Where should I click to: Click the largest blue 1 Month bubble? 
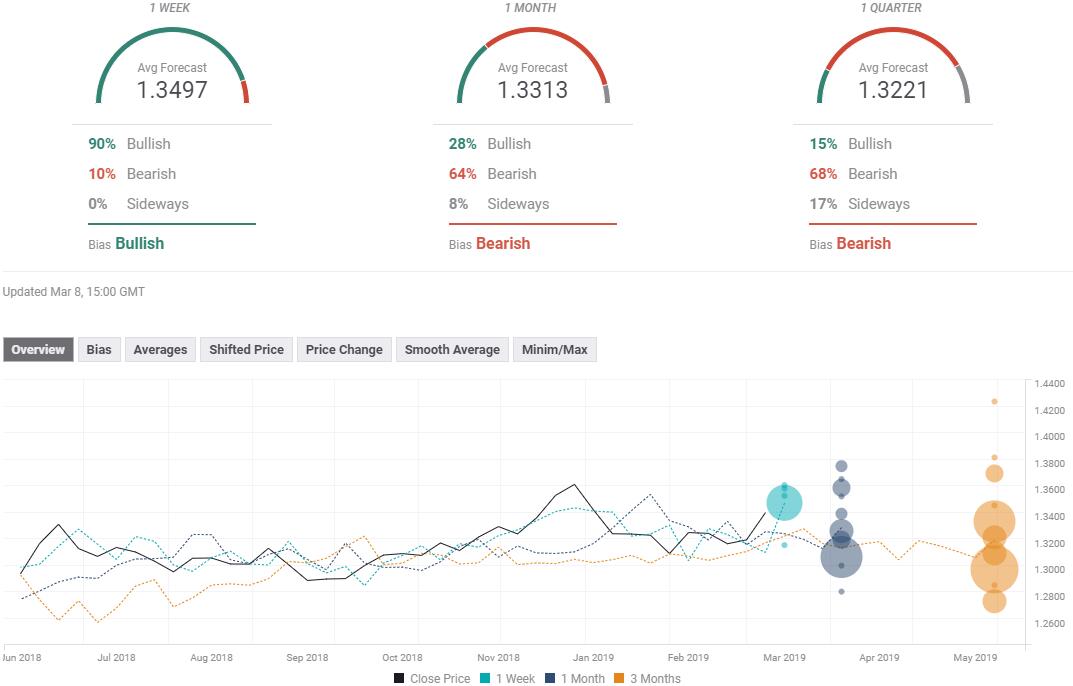[841, 556]
